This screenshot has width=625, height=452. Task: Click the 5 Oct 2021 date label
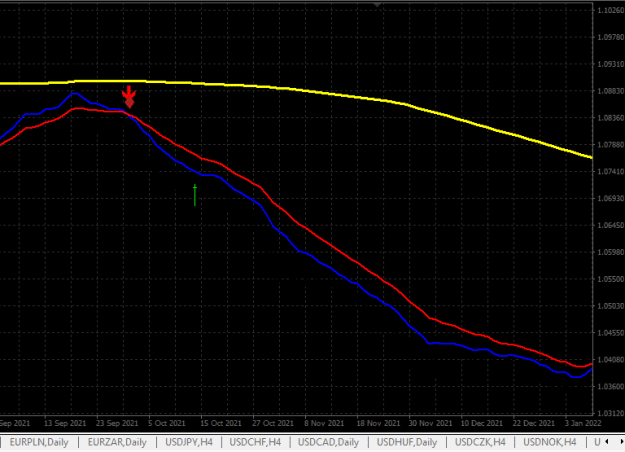167,423
